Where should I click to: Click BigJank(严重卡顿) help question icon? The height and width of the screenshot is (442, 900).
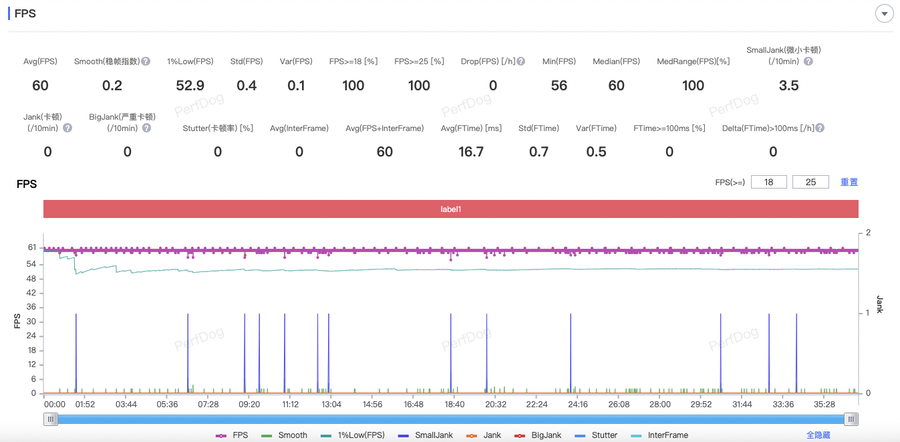click(147, 129)
